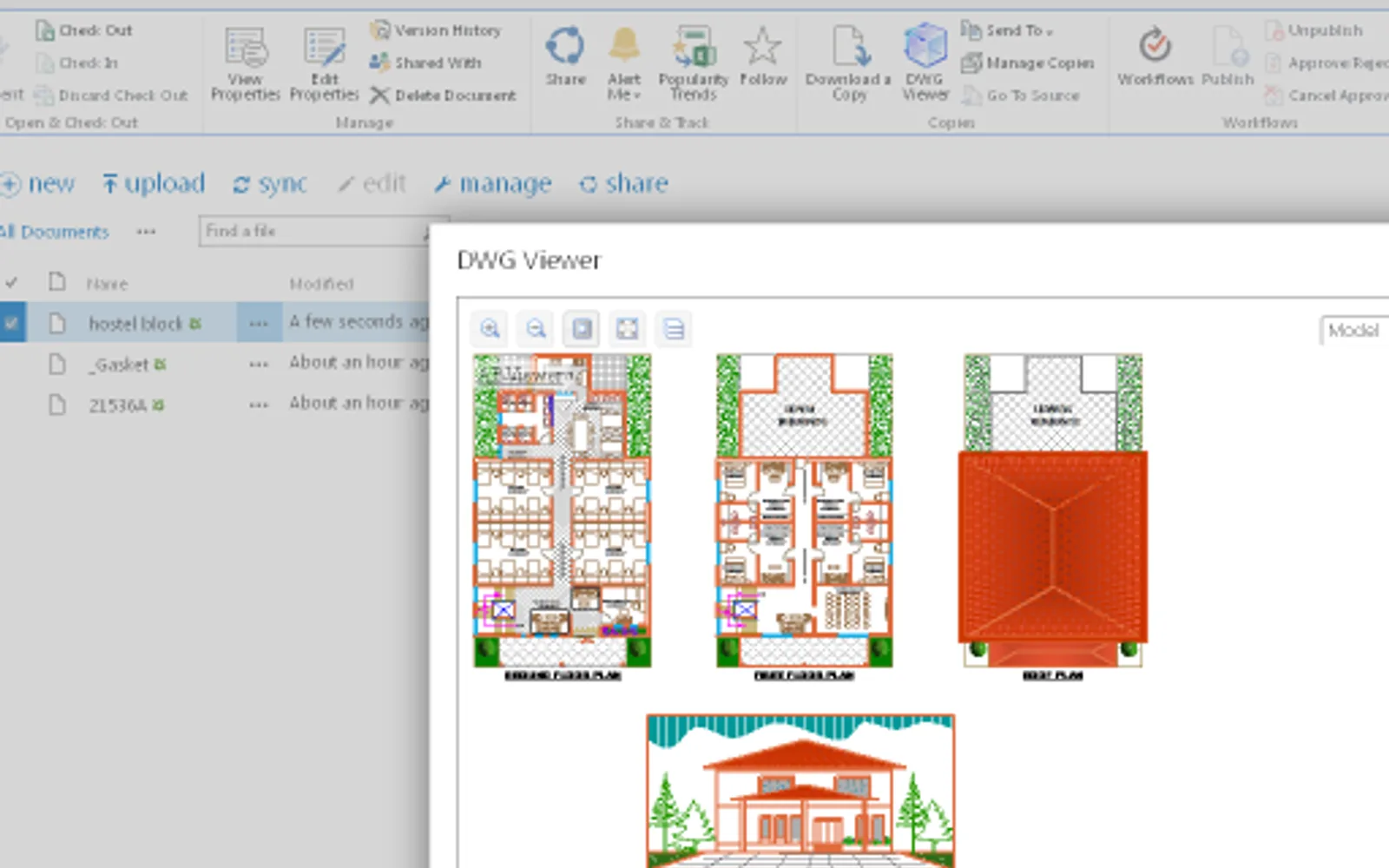Click the fit to extents icon in DWG Viewer
The width and height of the screenshot is (1389, 868).
click(x=628, y=329)
